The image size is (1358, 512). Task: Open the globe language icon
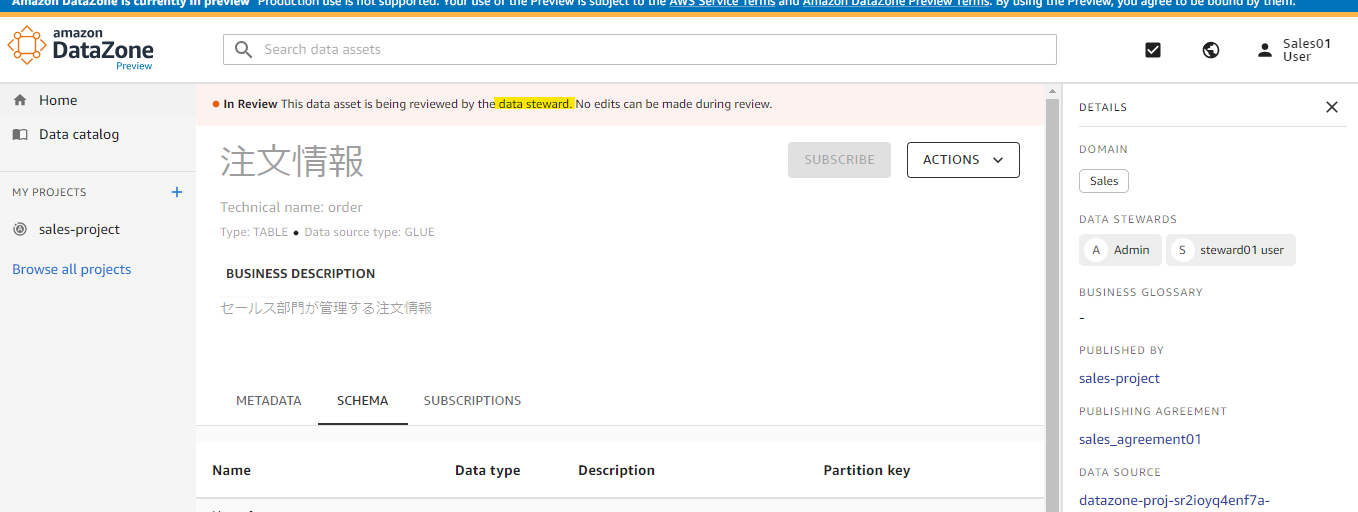coord(1211,50)
